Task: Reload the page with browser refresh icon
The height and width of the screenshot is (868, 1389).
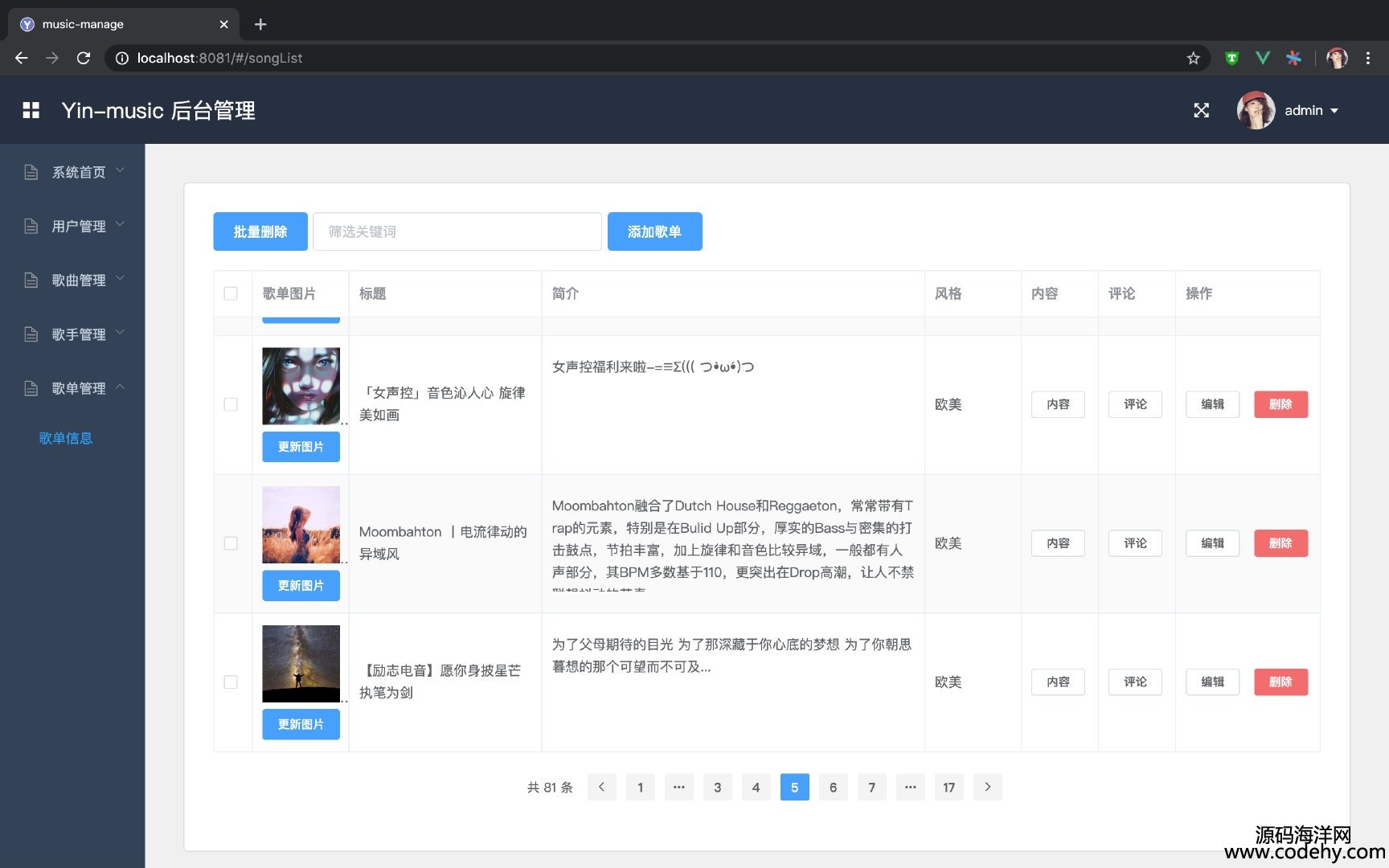Action: pos(84,58)
